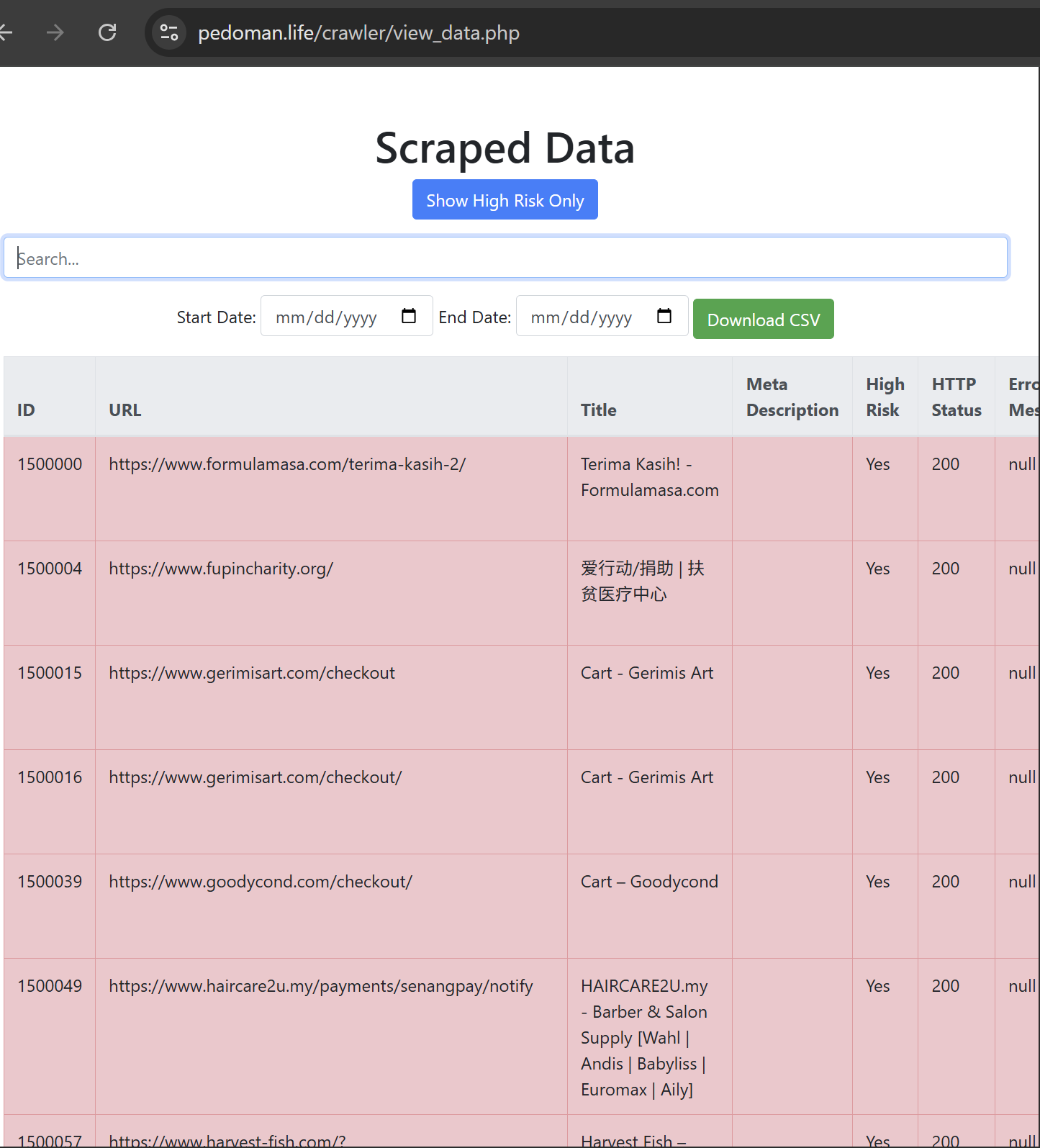Click High Risk Yes in row 1500039
This screenshot has height=1148, width=1040.
tap(878, 882)
